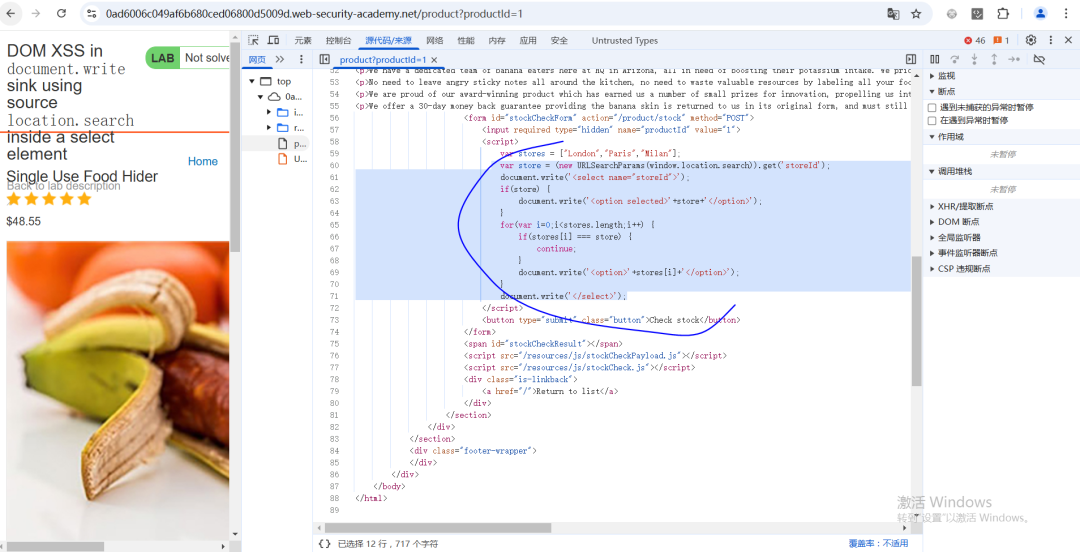
Task: Open the Extensions puzzle-piece menu
Action: pyautogui.click(x=1004, y=14)
